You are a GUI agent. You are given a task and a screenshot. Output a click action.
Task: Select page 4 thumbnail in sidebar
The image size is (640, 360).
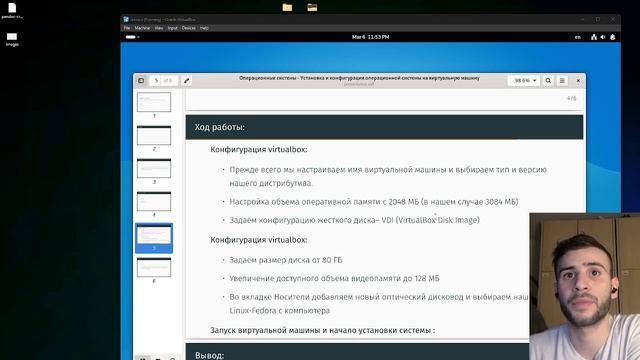[154, 201]
